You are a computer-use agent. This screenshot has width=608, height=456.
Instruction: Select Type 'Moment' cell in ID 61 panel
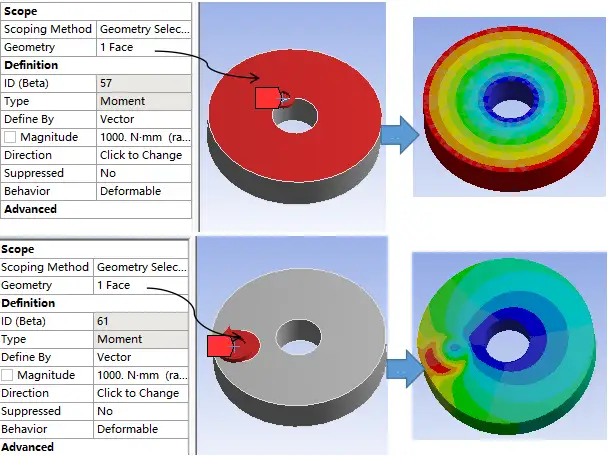141,339
